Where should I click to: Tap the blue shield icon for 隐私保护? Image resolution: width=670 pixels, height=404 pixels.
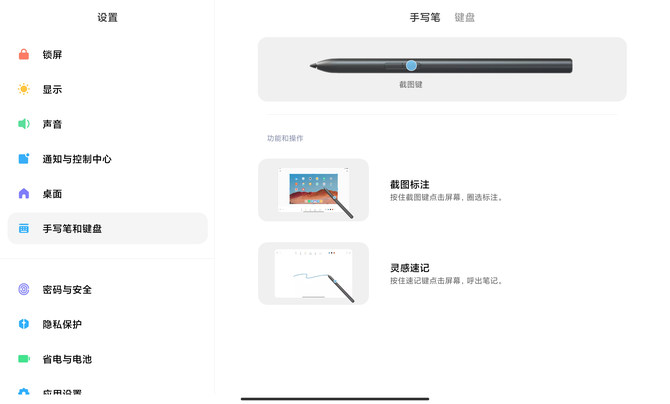coord(24,324)
